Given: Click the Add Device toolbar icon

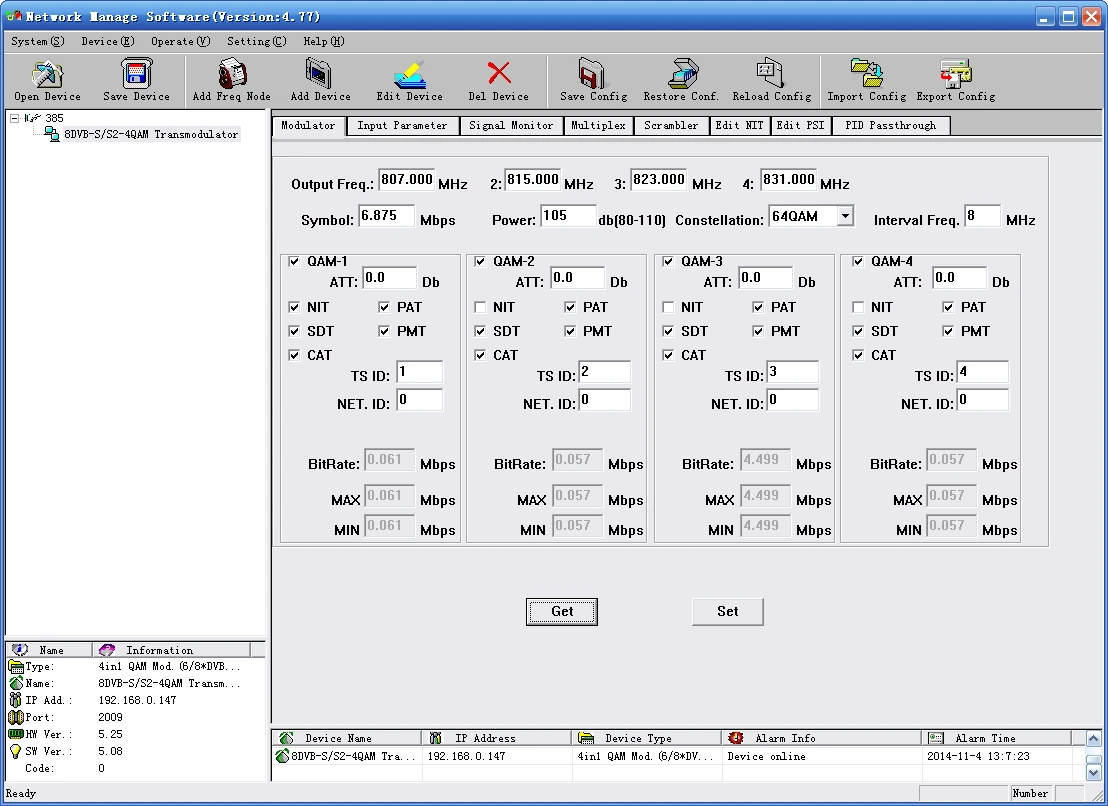Looking at the screenshot, I should [x=320, y=75].
